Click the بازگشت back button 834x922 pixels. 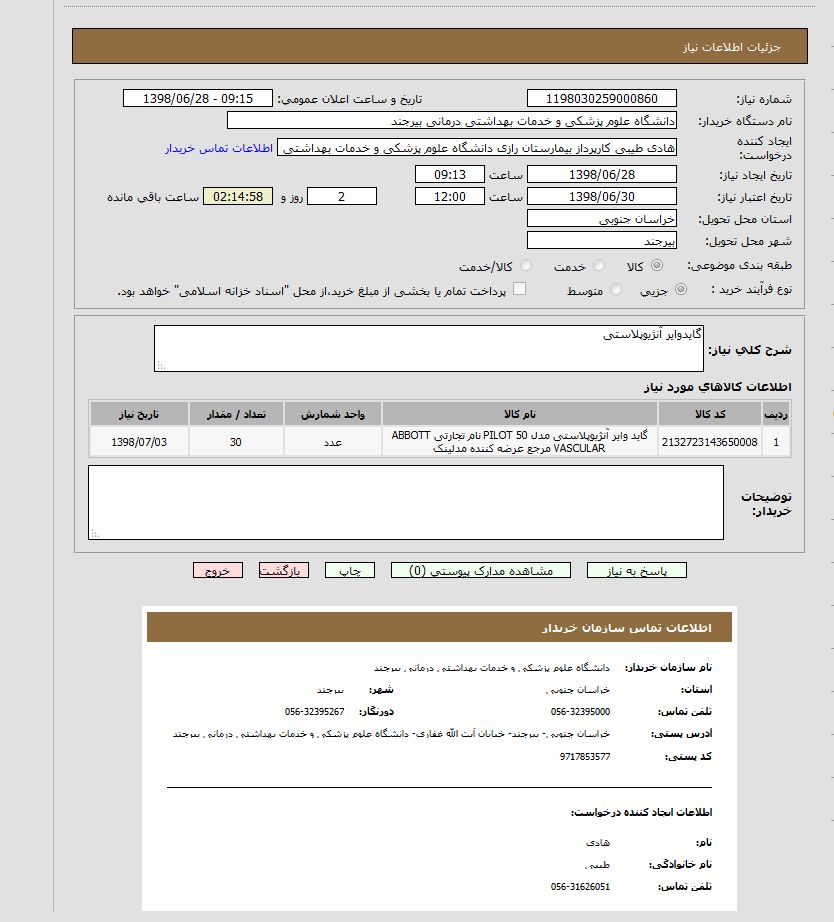click(284, 570)
